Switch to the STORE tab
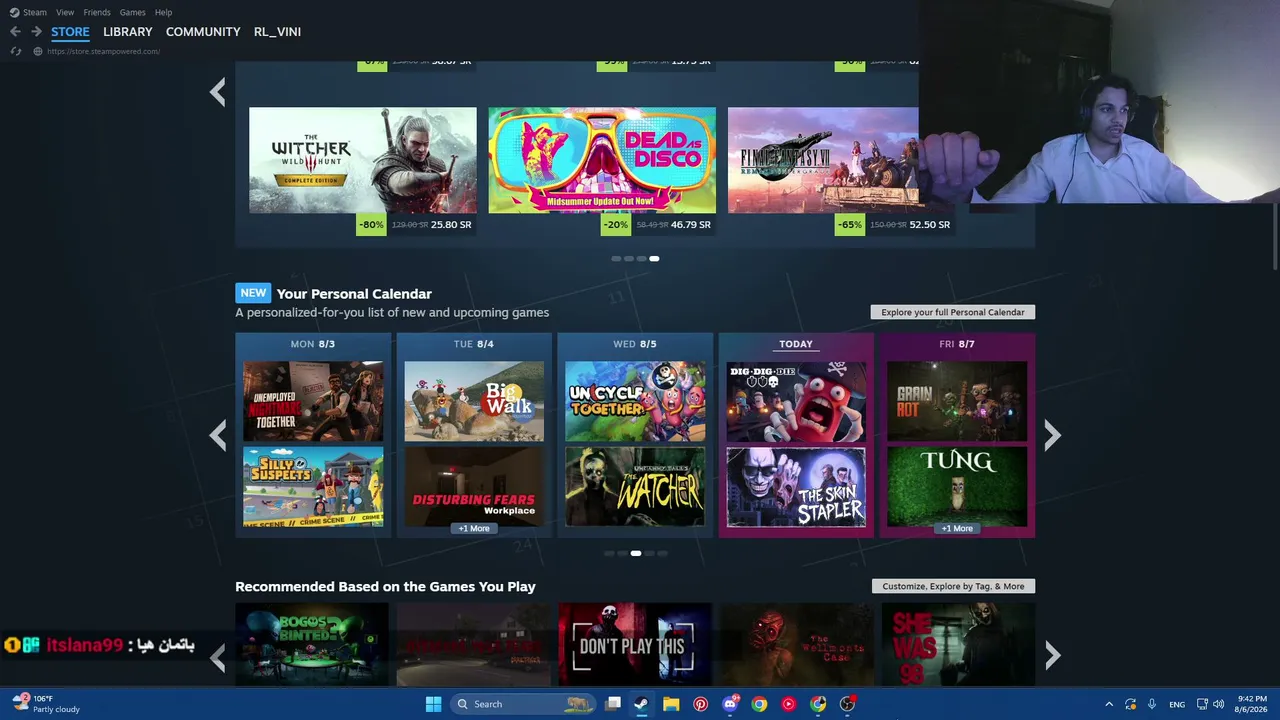 tap(70, 32)
